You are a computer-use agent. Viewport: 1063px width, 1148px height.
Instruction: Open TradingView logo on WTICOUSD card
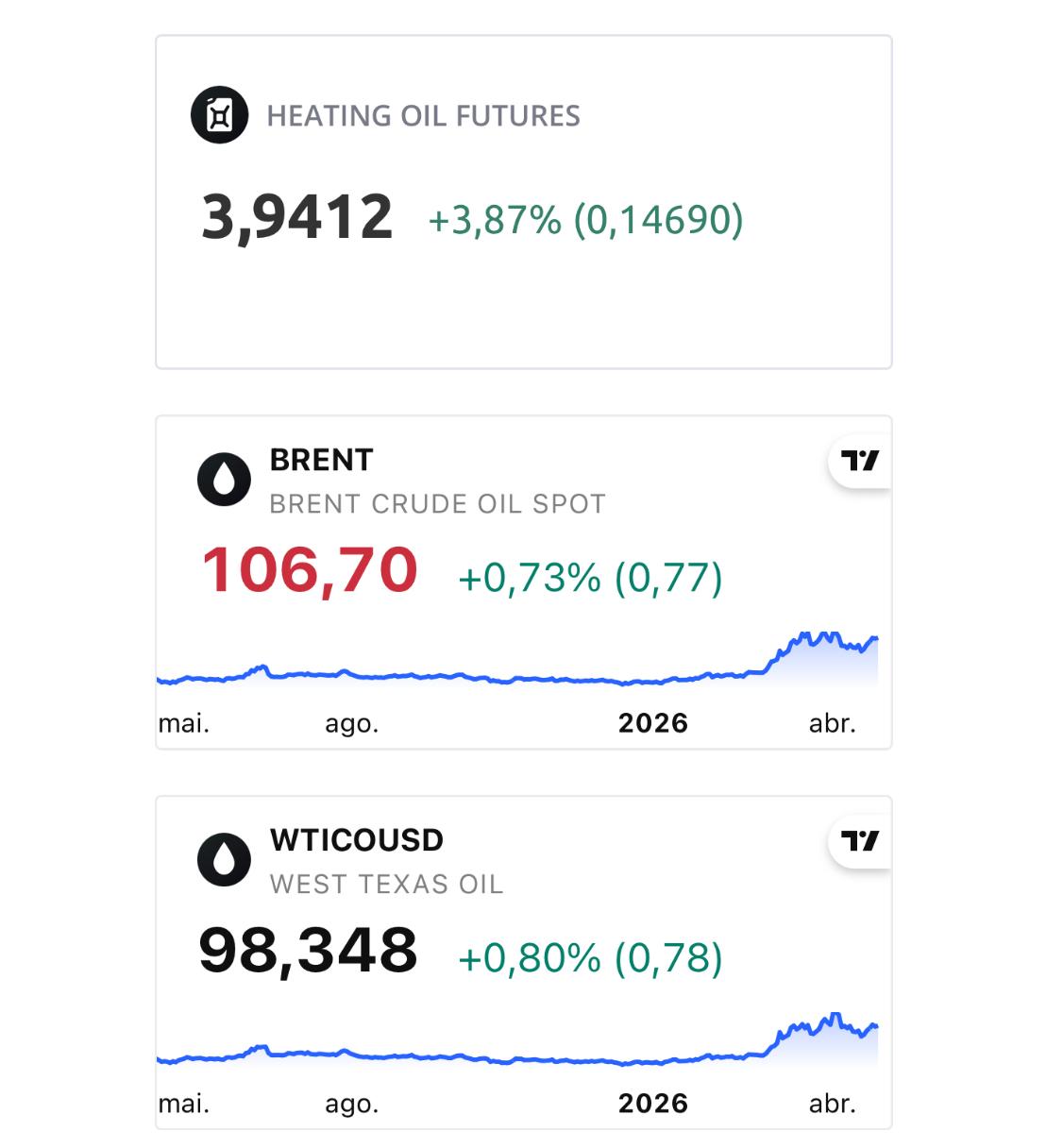pos(860,841)
